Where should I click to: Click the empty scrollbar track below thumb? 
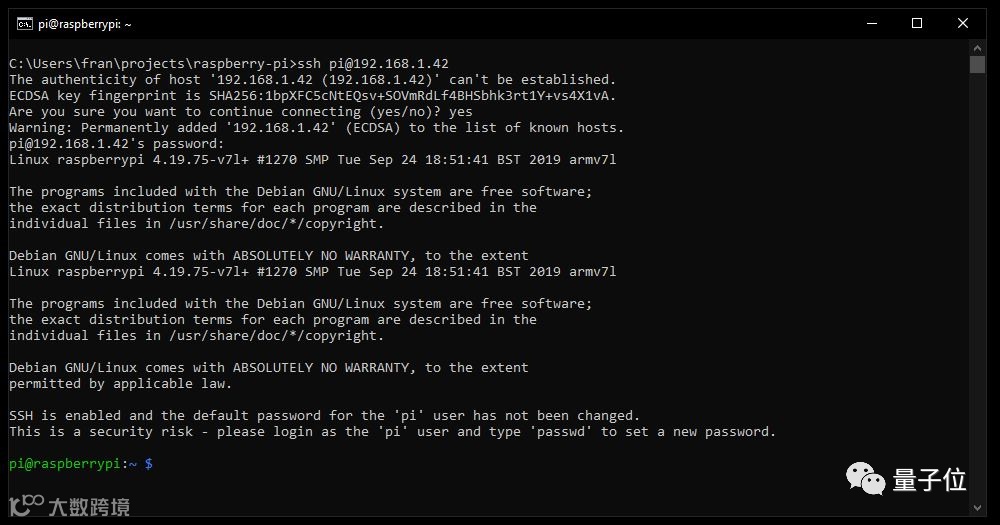point(978,287)
